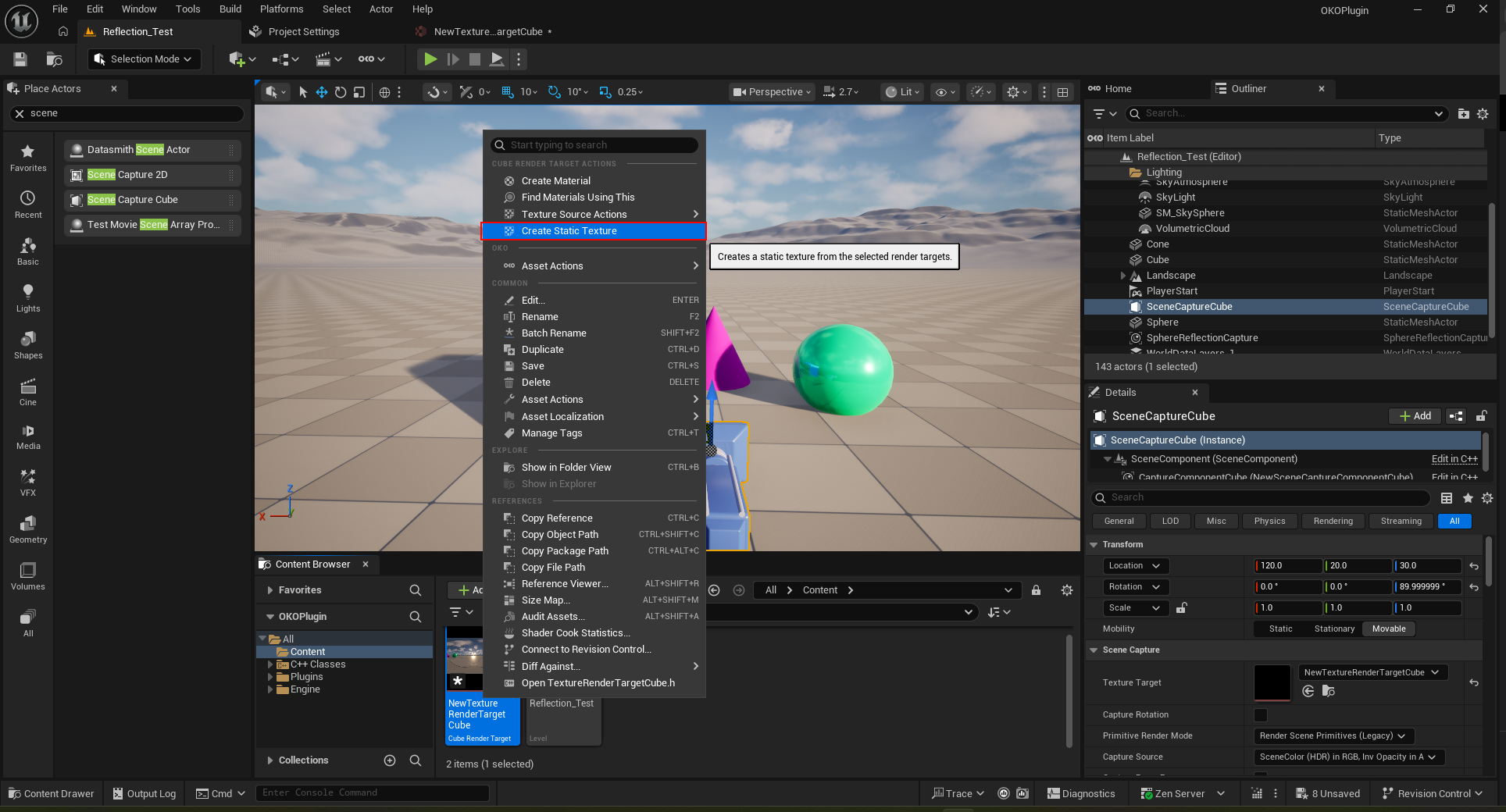Set Mobility to Movable
Screen dimensions: 1506x812
point(1389,629)
